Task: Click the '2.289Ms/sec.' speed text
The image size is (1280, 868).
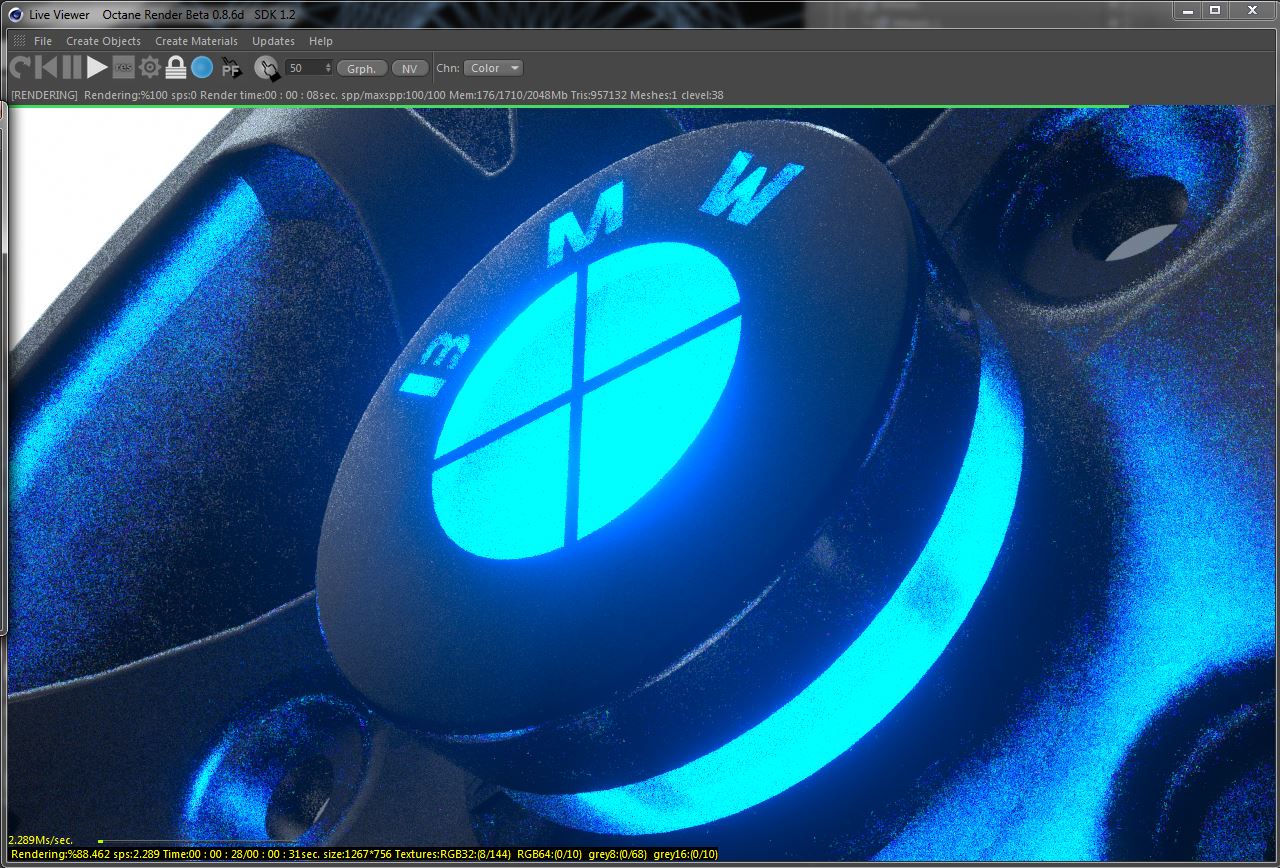Action: (40, 840)
